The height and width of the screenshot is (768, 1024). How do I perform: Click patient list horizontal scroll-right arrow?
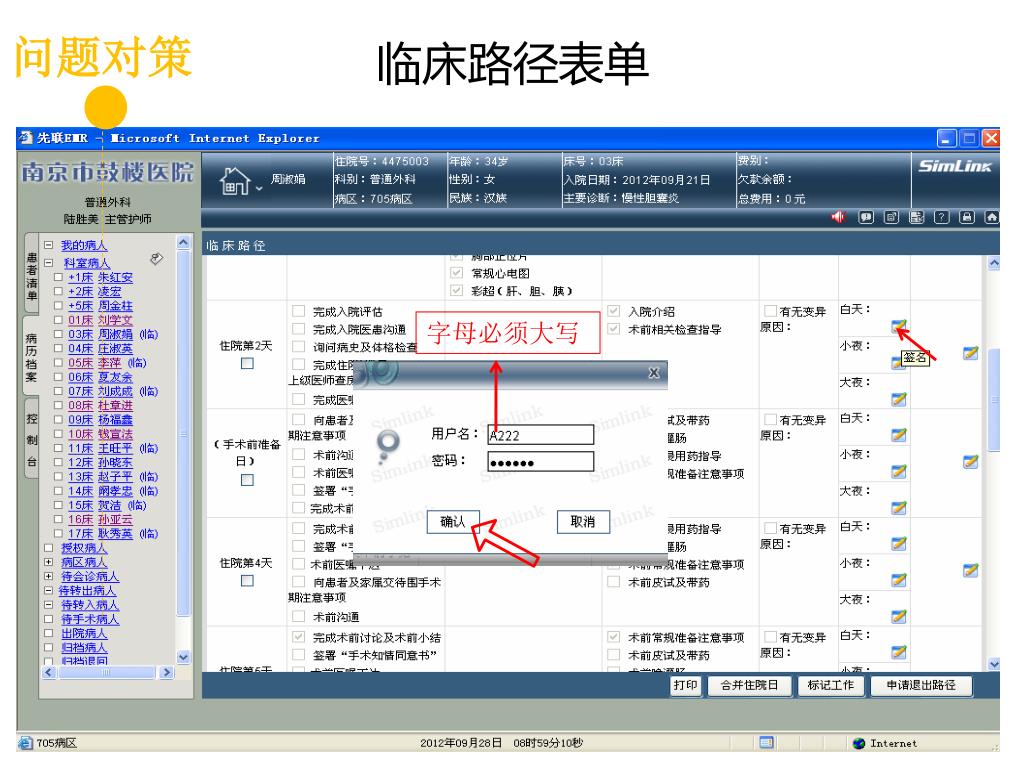point(167,672)
